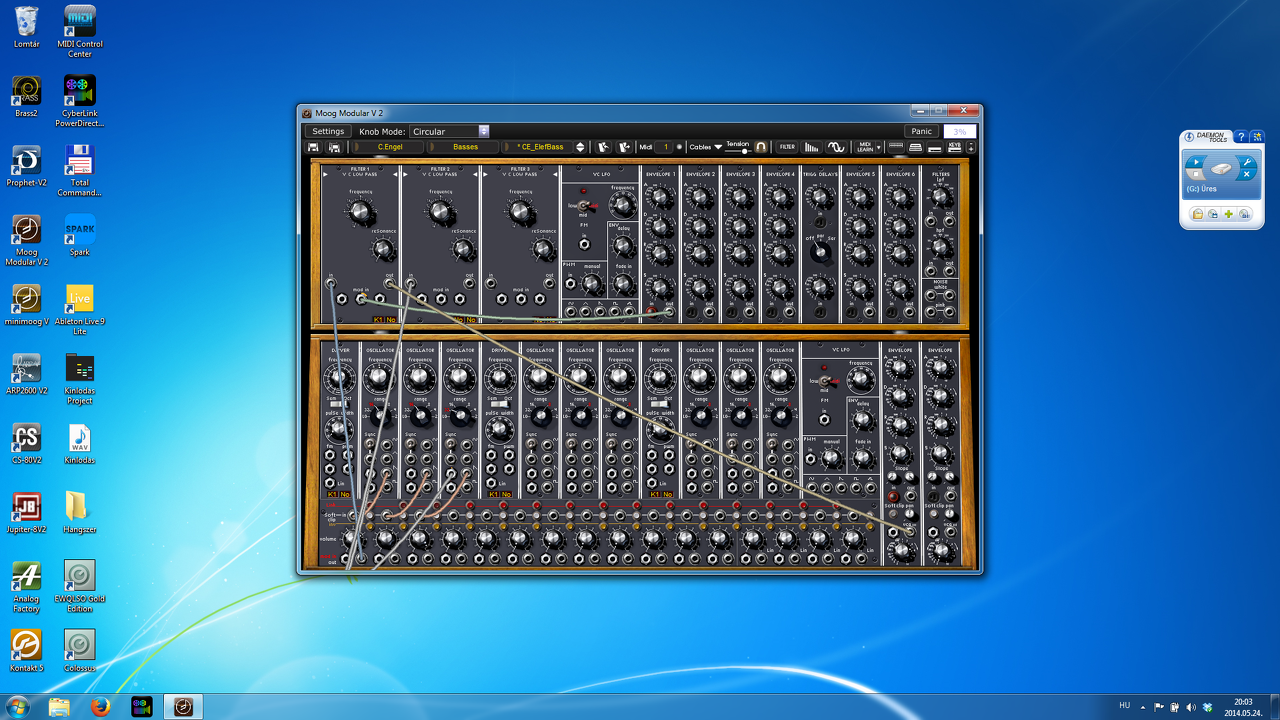Select the Colossus desktop icon
Screen dimensions: 1280x720
(x=80, y=651)
